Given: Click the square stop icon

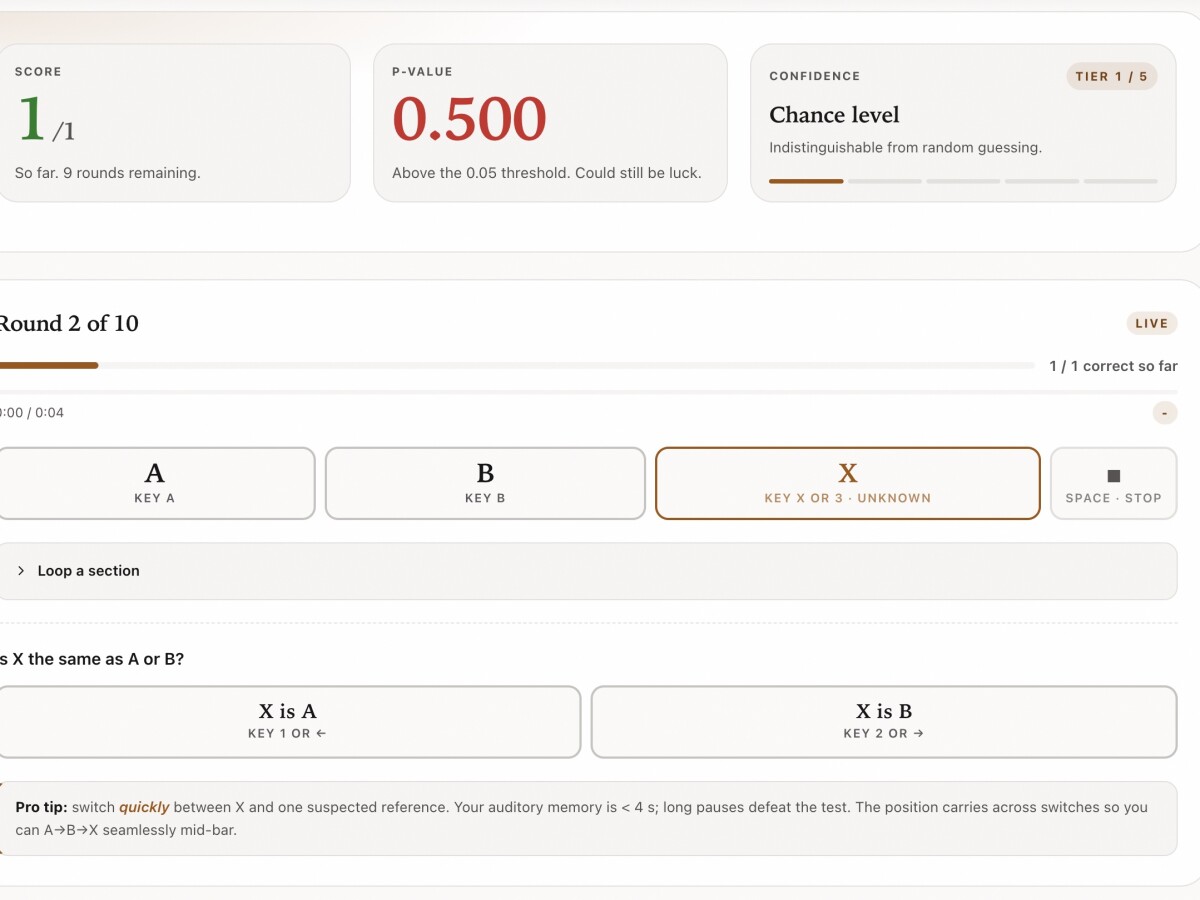Looking at the screenshot, I should (x=1114, y=476).
